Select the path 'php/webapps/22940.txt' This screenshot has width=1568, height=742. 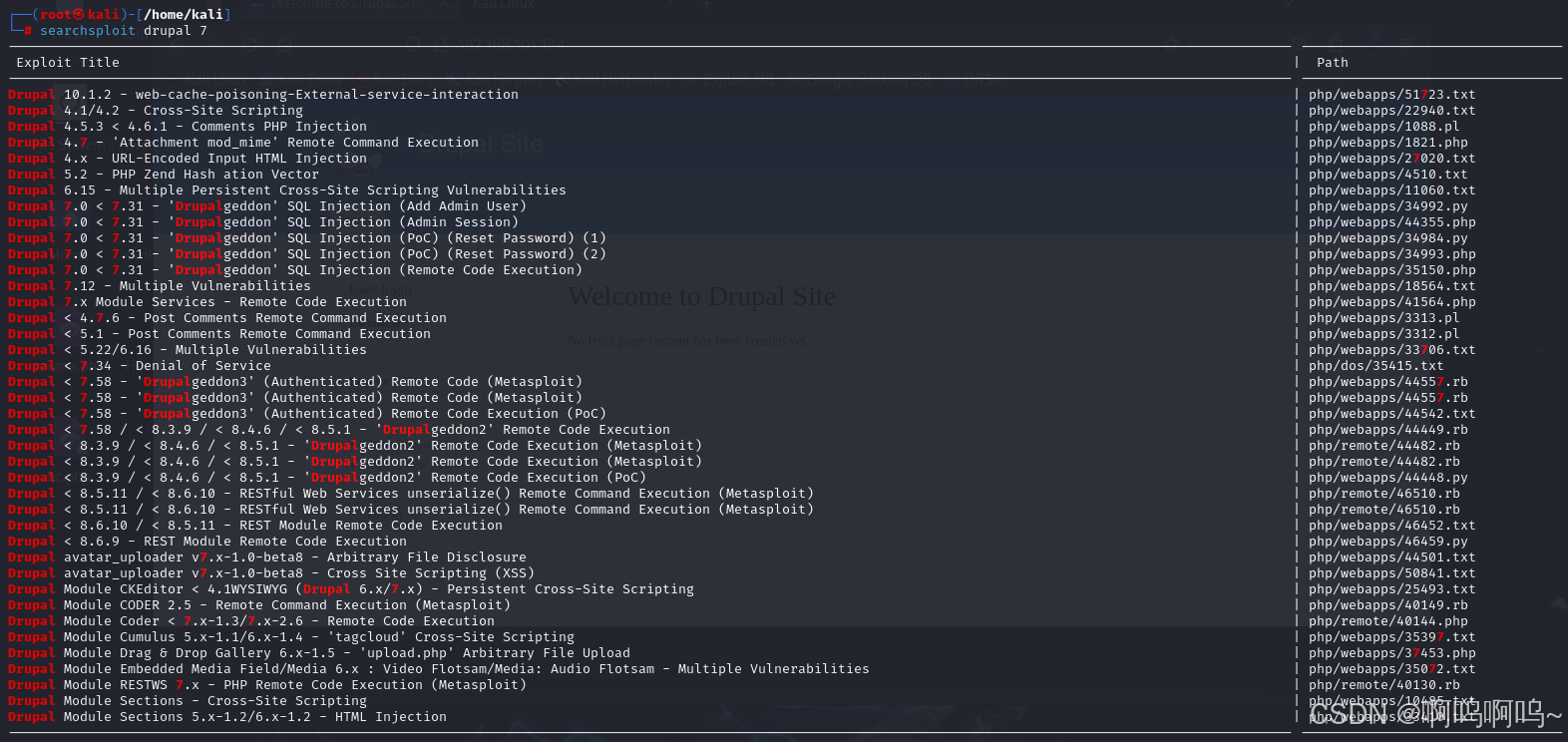click(1392, 111)
